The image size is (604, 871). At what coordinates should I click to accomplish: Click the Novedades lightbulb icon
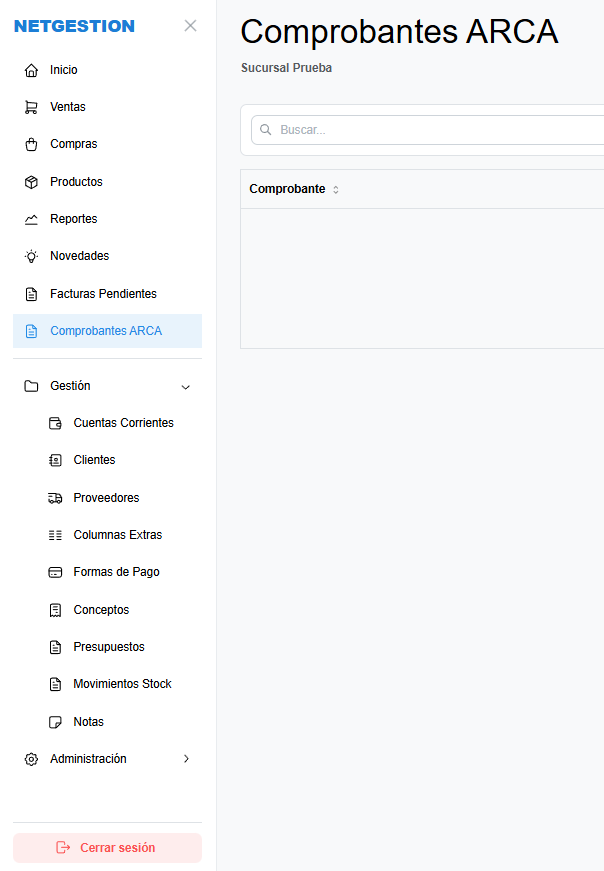pyautogui.click(x=30, y=255)
